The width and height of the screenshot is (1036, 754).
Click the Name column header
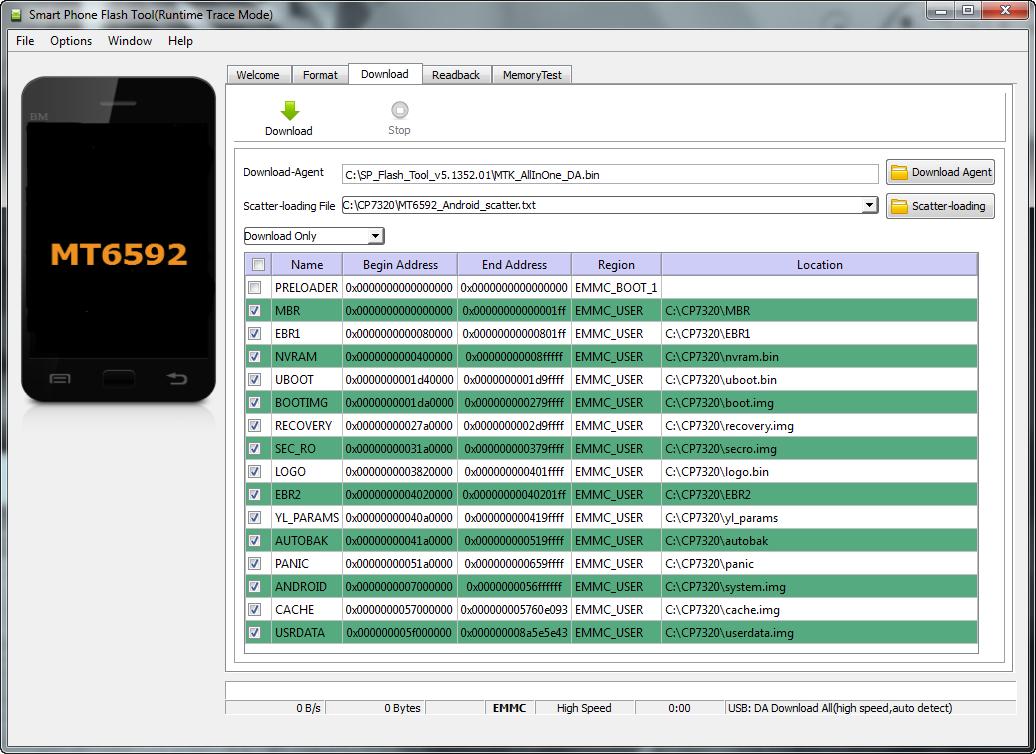tap(307, 264)
